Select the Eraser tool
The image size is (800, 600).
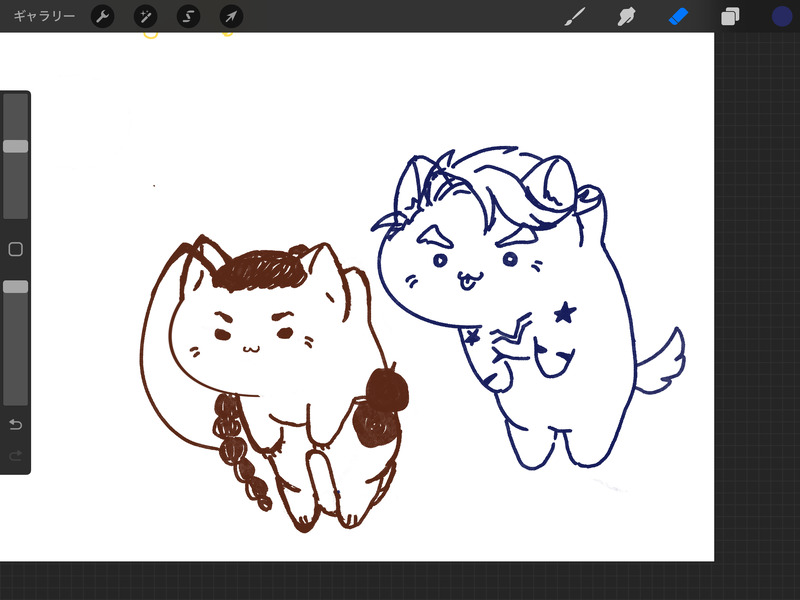(678, 16)
